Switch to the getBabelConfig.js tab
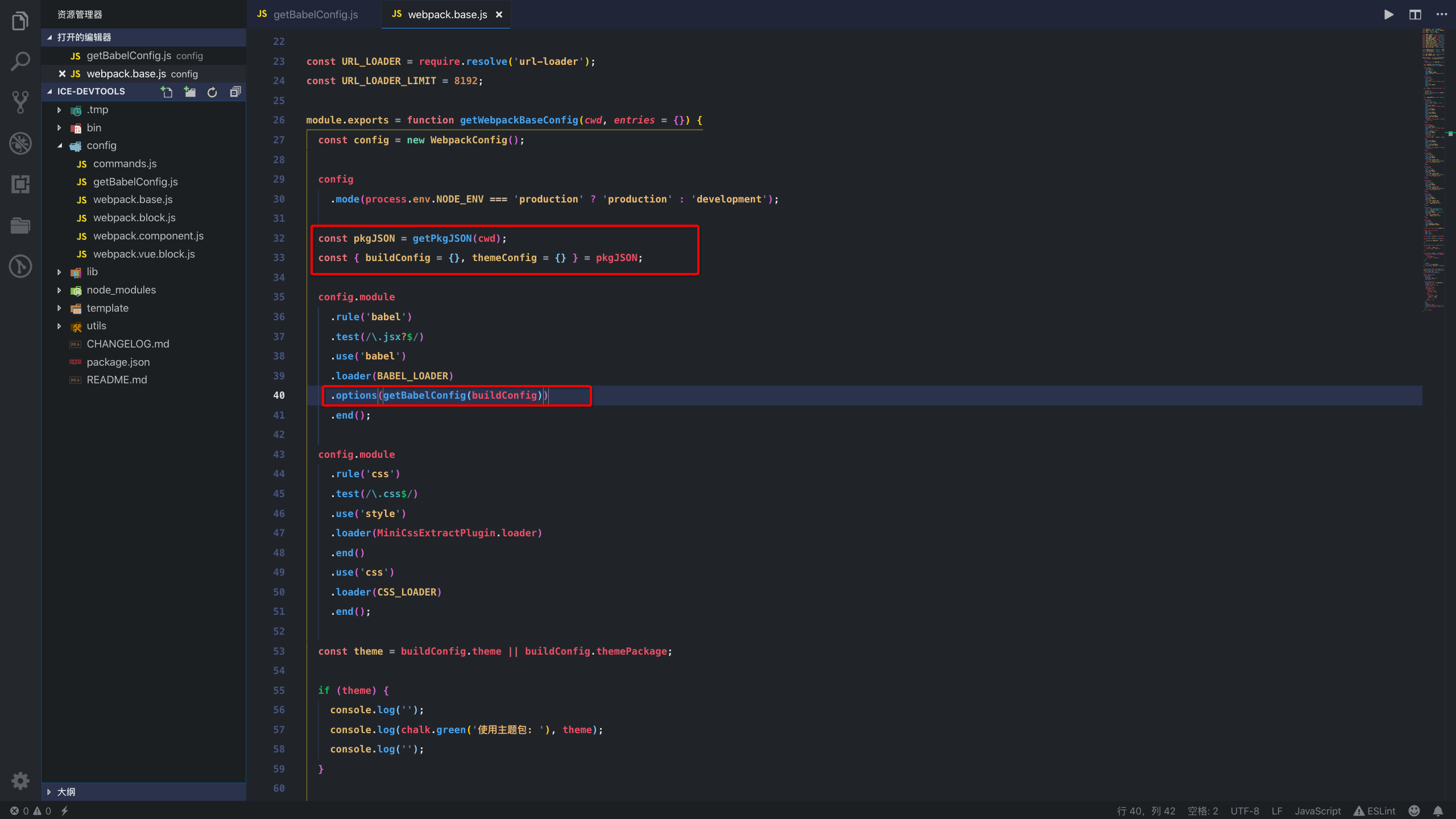Image resolution: width=1456 pixels, height=819 pixels. coord(315,14)
